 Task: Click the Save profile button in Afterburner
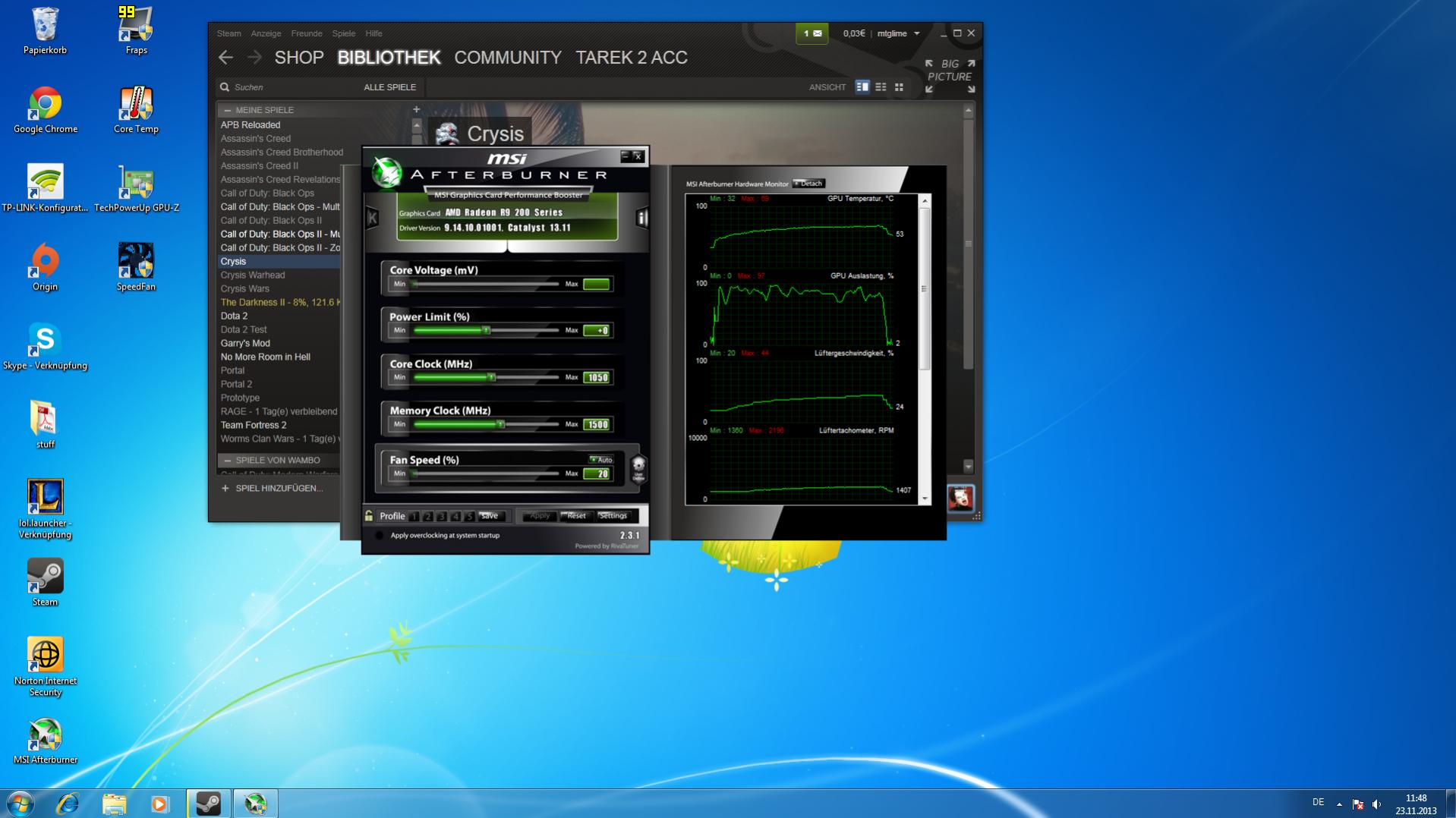click(x=490, y=516)
